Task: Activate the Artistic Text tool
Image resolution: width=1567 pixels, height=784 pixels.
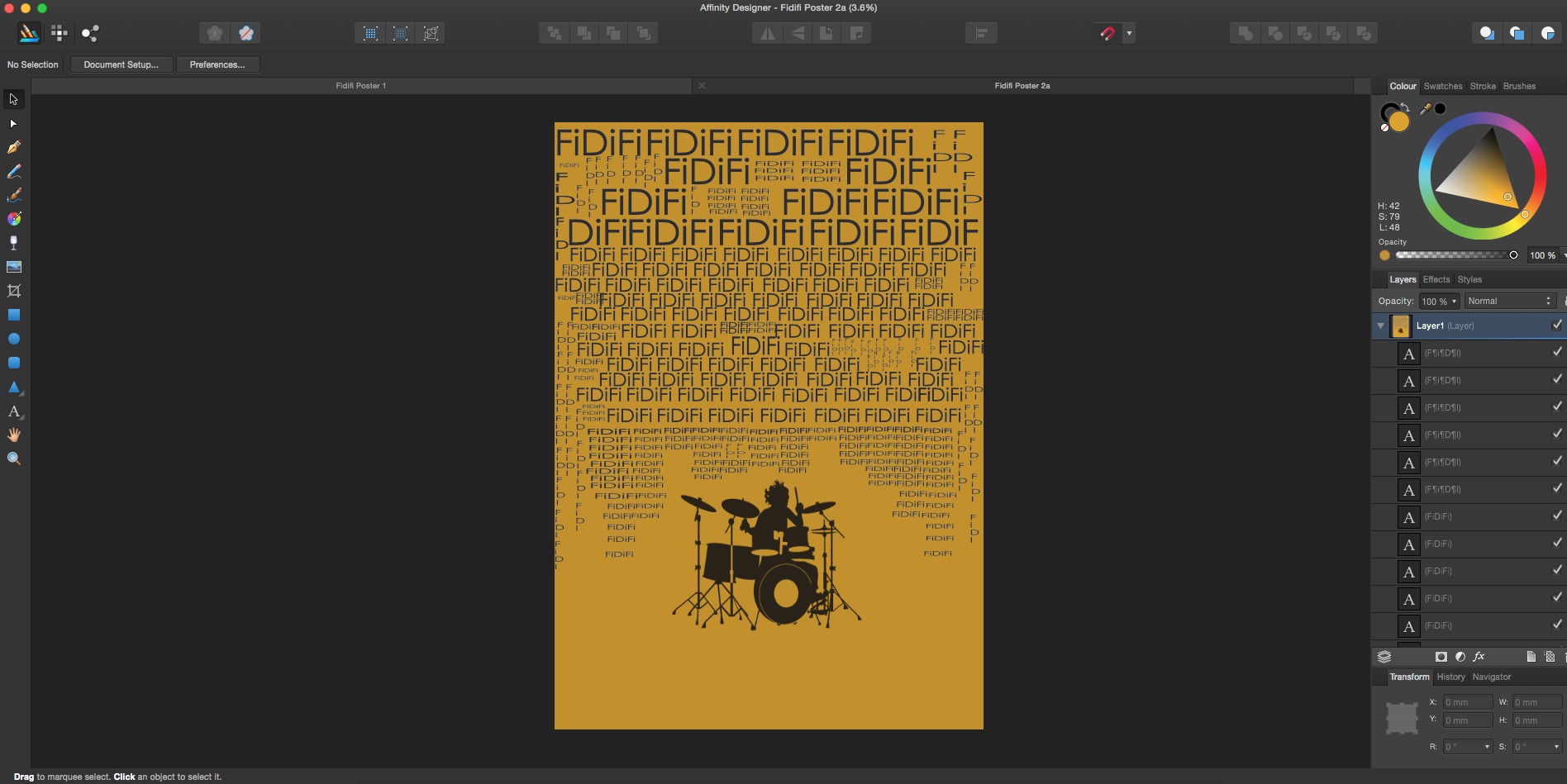Action: pos(14,411)
